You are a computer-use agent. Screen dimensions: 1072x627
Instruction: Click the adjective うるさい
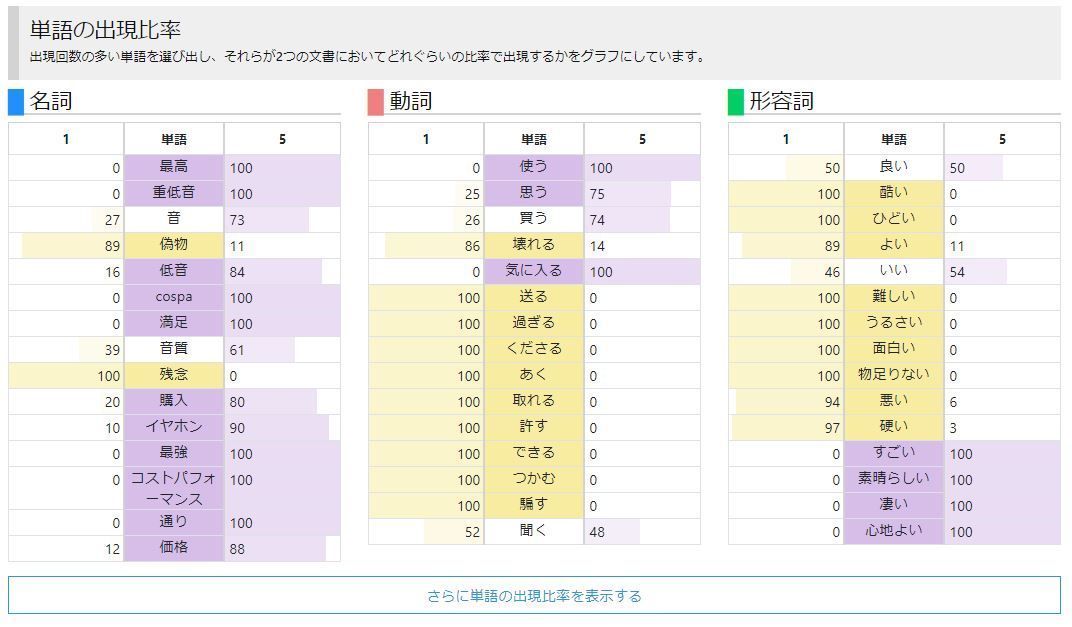[x=894, y=323]
